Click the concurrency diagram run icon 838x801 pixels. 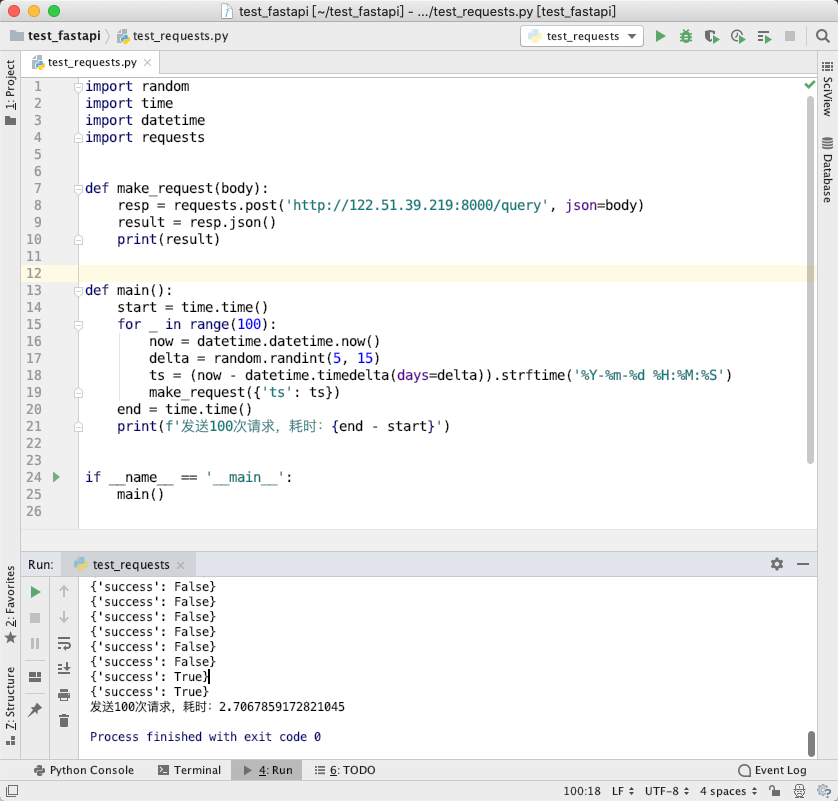[764, 36]
